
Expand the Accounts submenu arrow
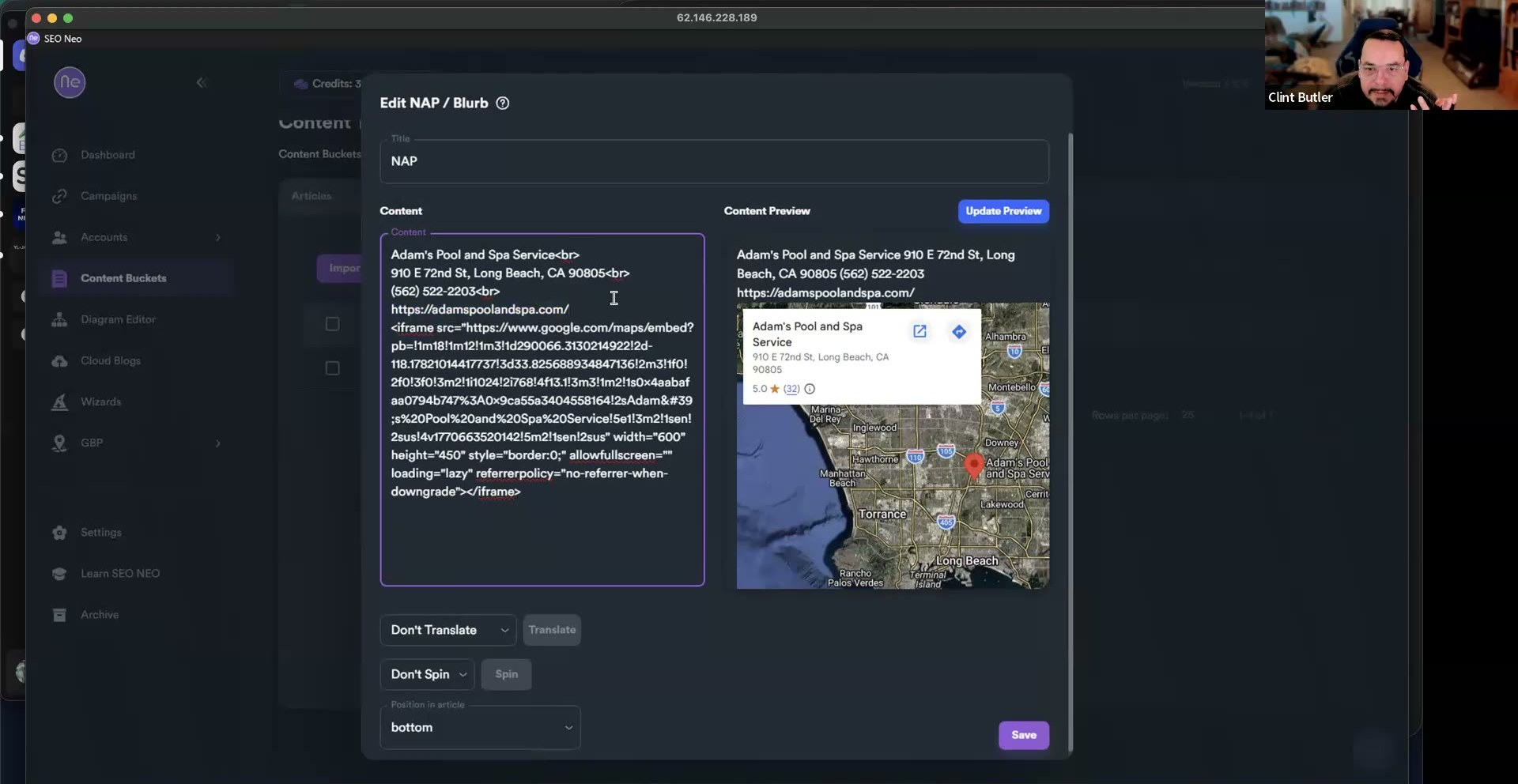(218, 237)
